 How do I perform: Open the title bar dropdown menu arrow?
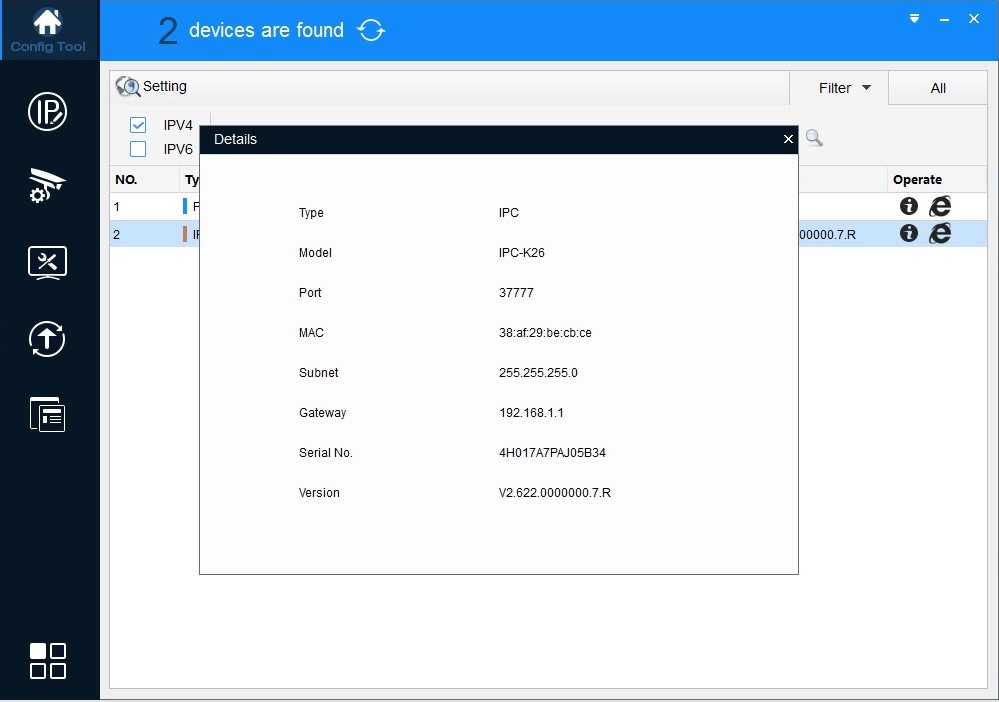pos(914,19)
